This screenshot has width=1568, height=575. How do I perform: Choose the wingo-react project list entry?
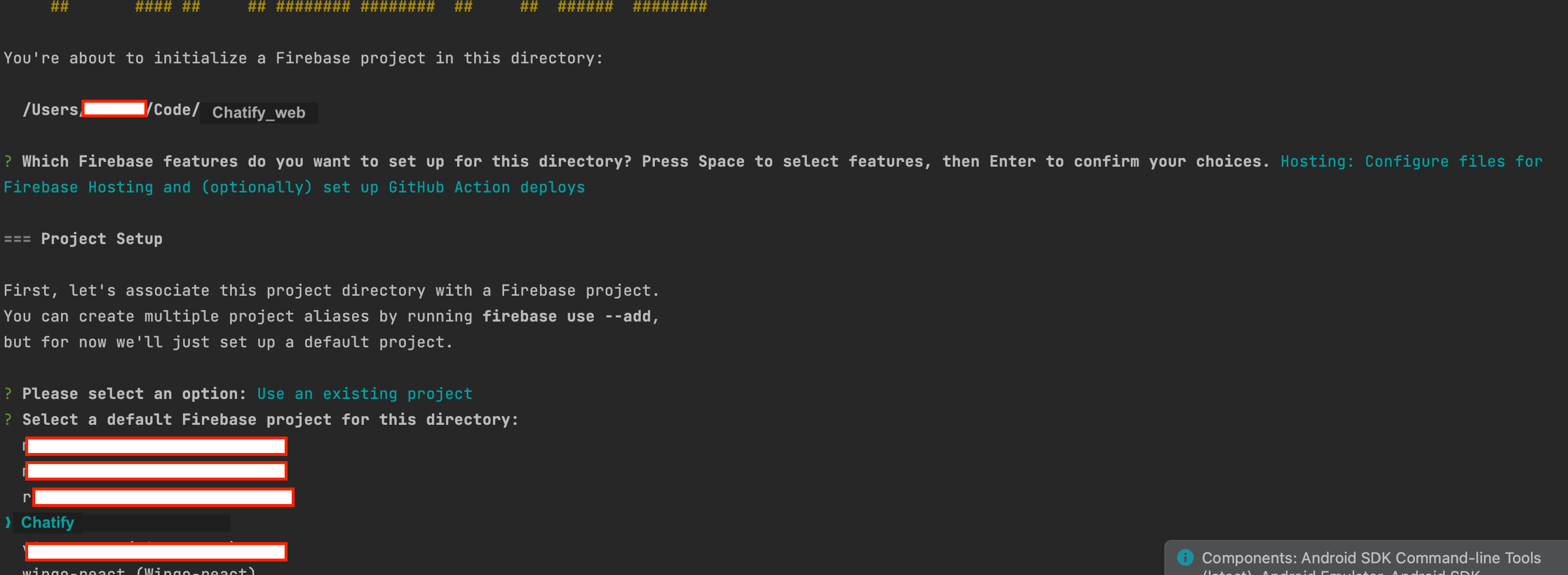point(138,571)
